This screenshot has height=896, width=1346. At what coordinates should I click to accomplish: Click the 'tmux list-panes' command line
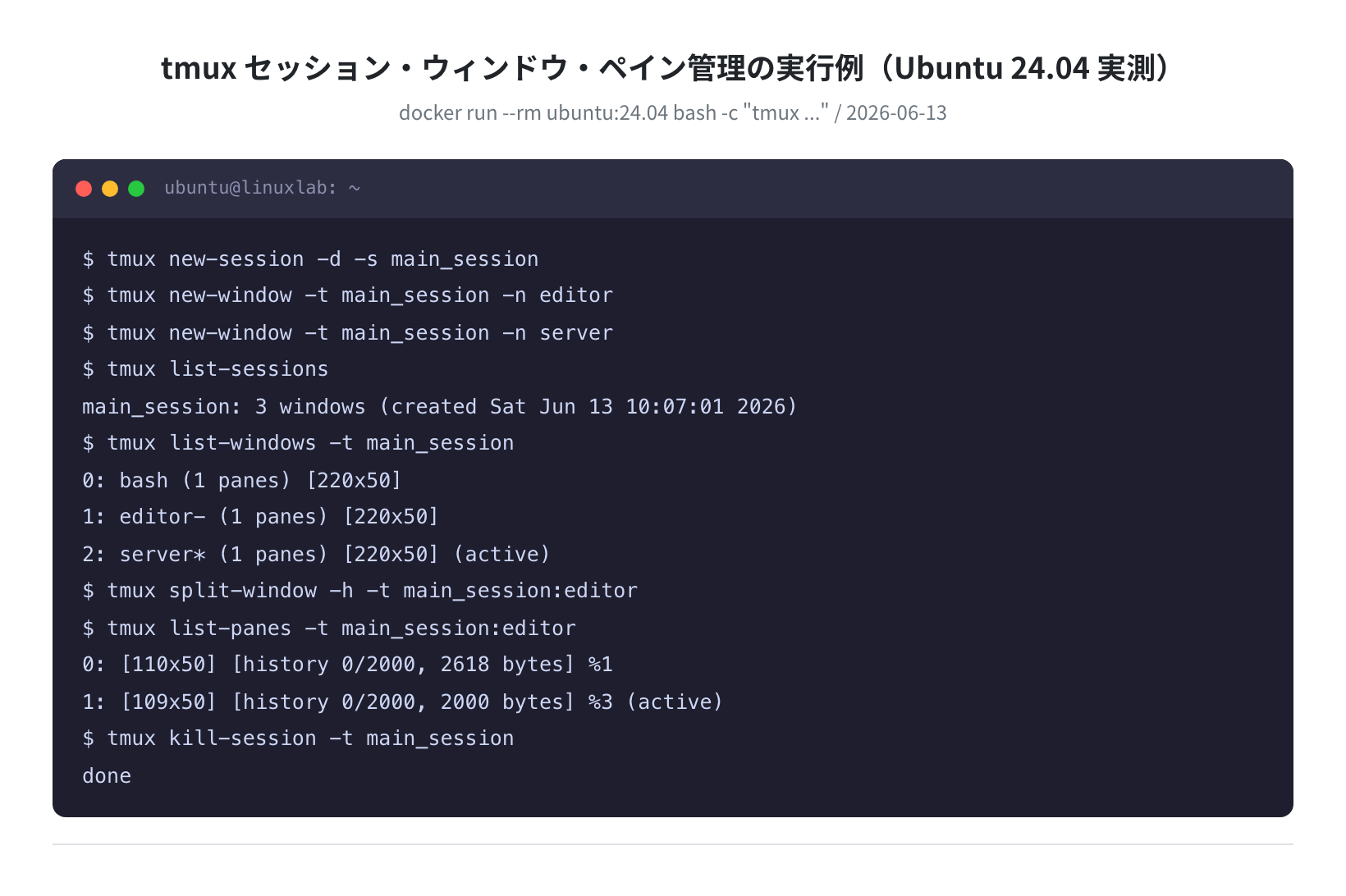click(329, 629)
